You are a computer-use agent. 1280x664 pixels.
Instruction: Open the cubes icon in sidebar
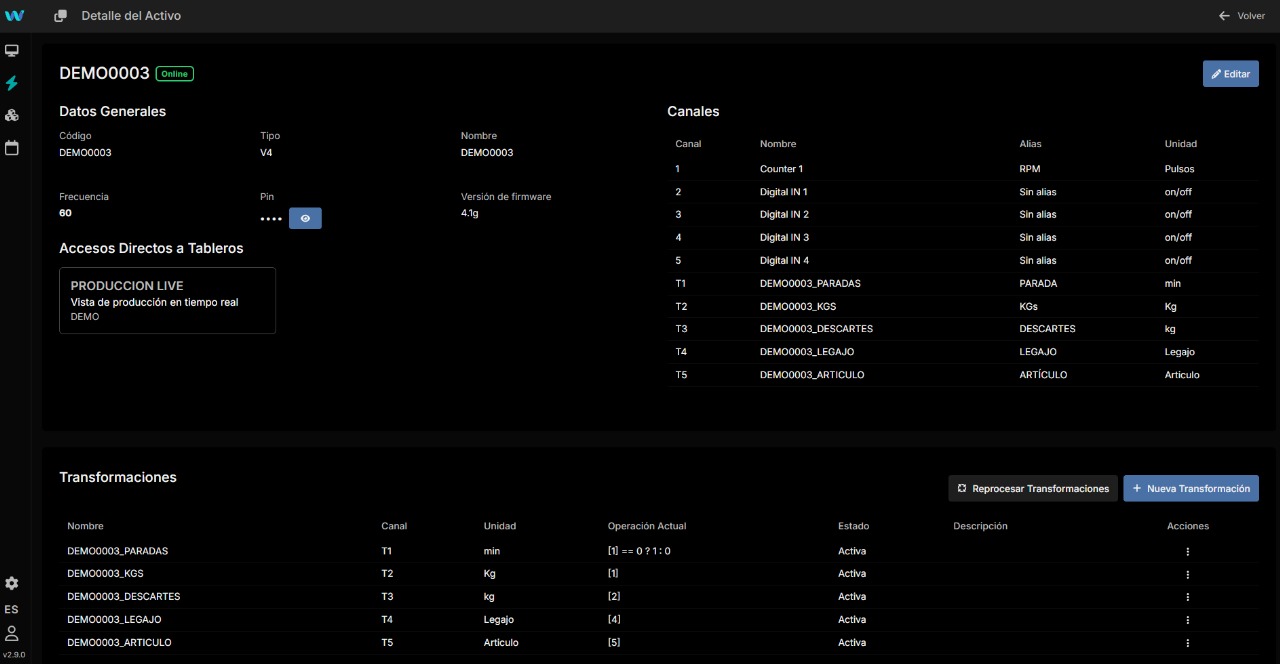tap(12, 115)
